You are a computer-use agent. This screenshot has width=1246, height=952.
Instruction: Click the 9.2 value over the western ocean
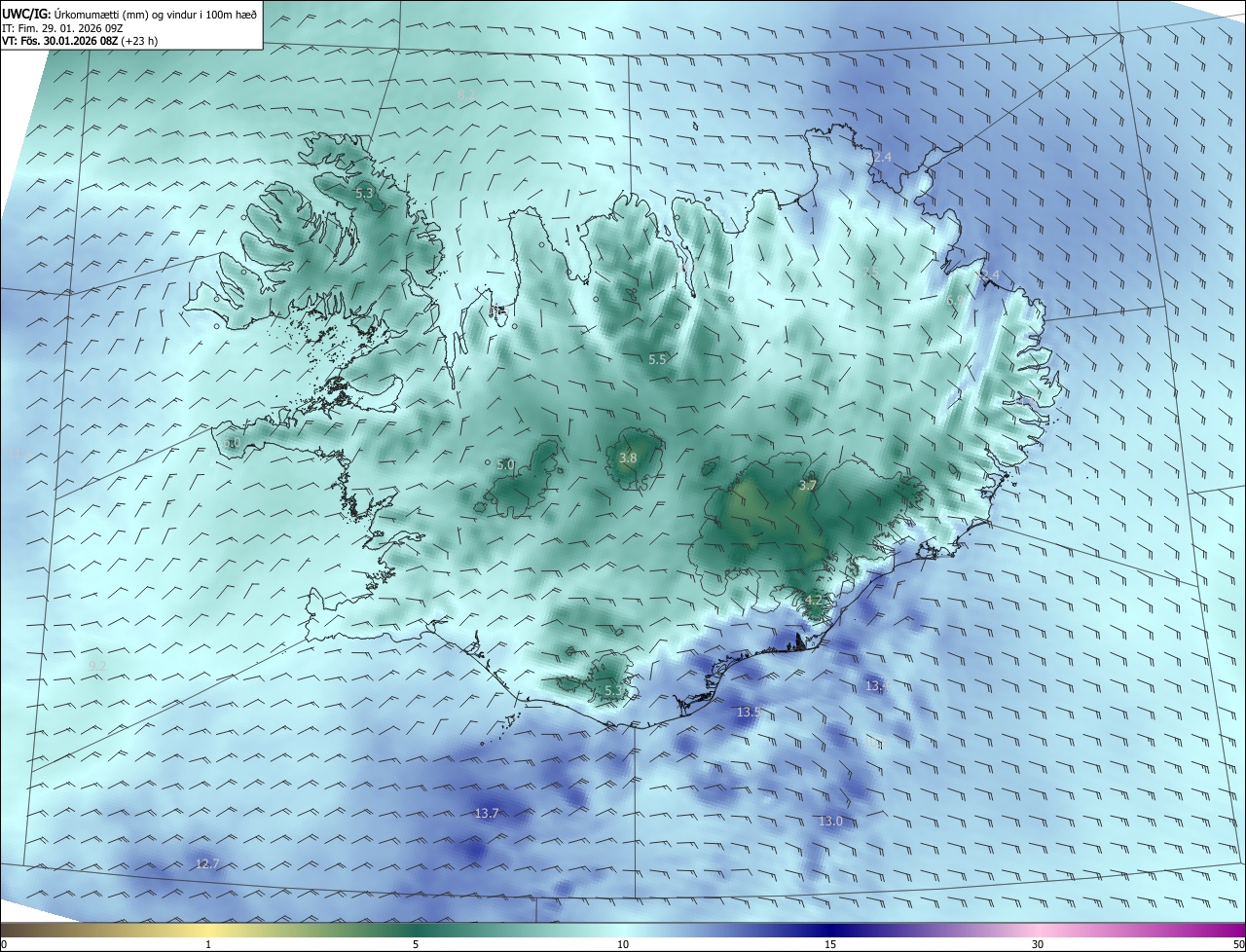click(97, 665)
